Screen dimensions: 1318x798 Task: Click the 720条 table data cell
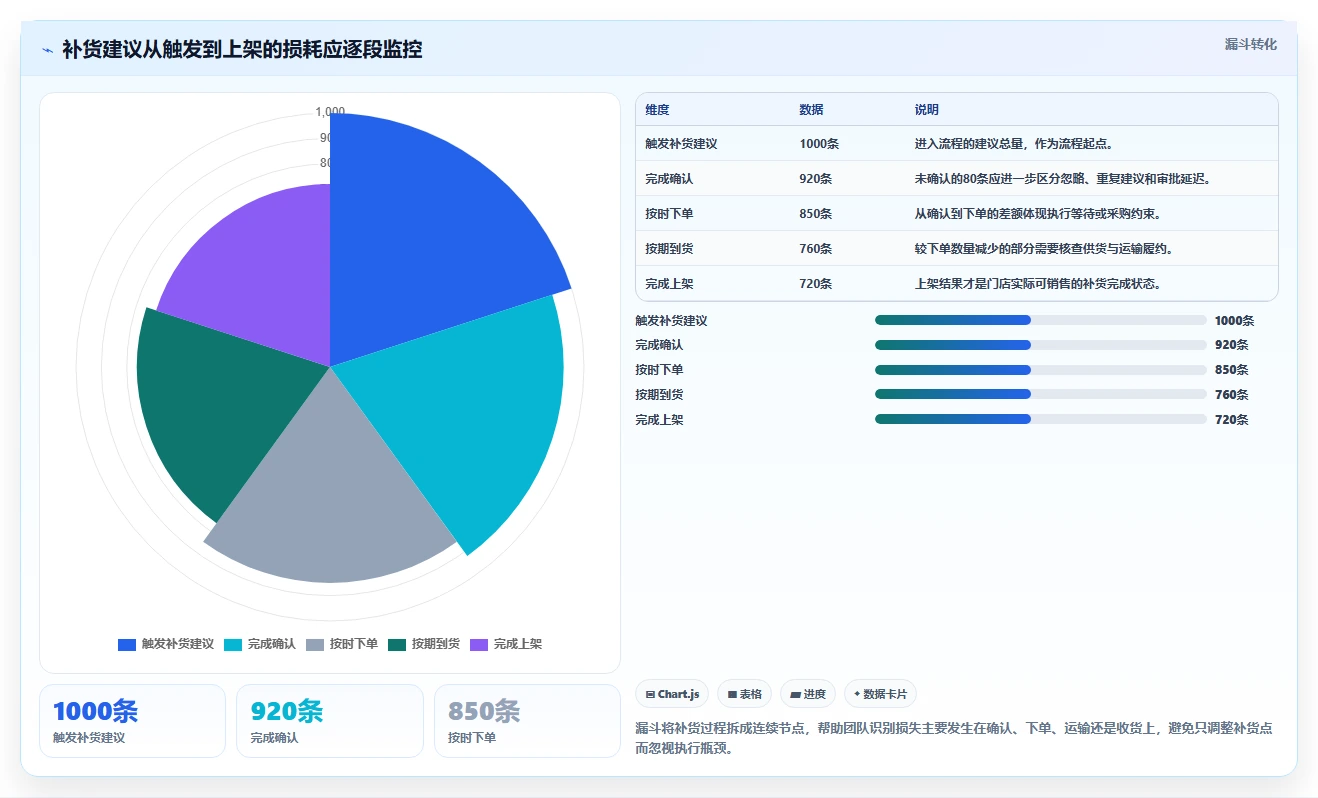816,284
